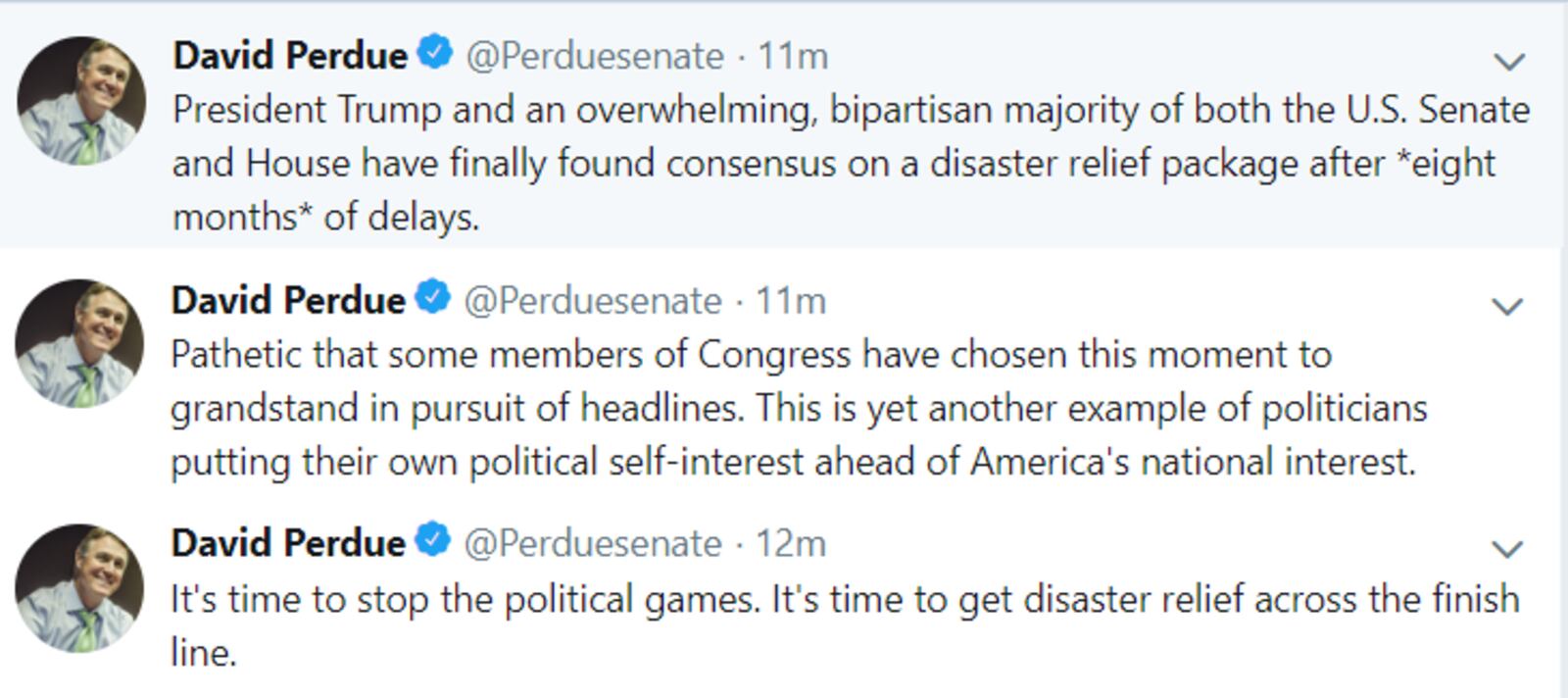Expand the options chevron on the 'Pathetic' tweet
1568x698 pixels.
coord(1507,307)
